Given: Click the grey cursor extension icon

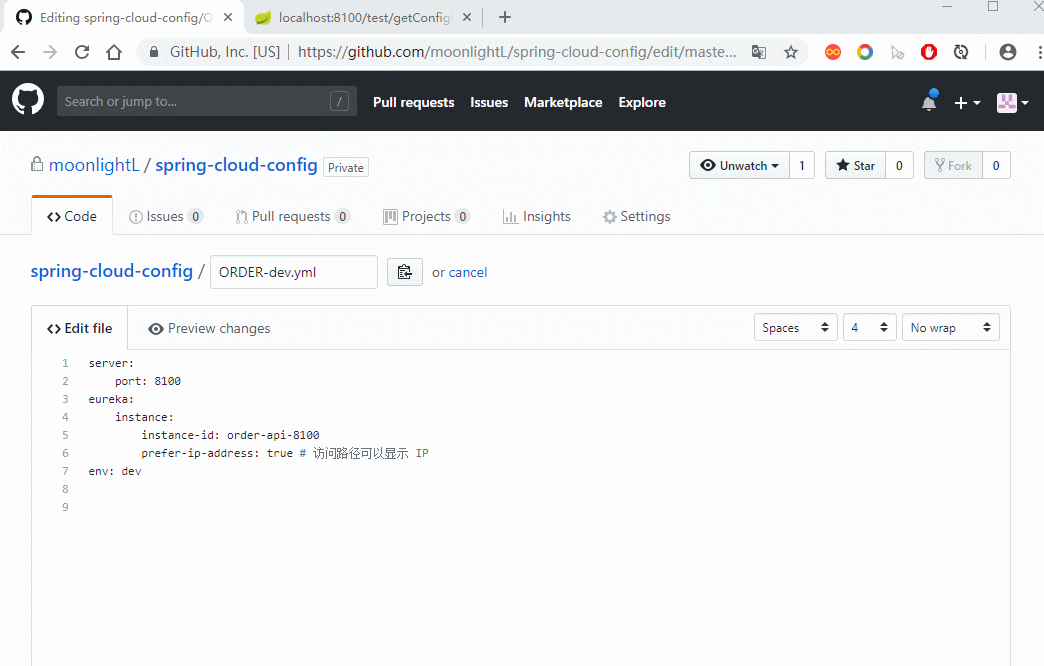Looking at the screenshot, I should pyautogui.click(x=897, y=52).
